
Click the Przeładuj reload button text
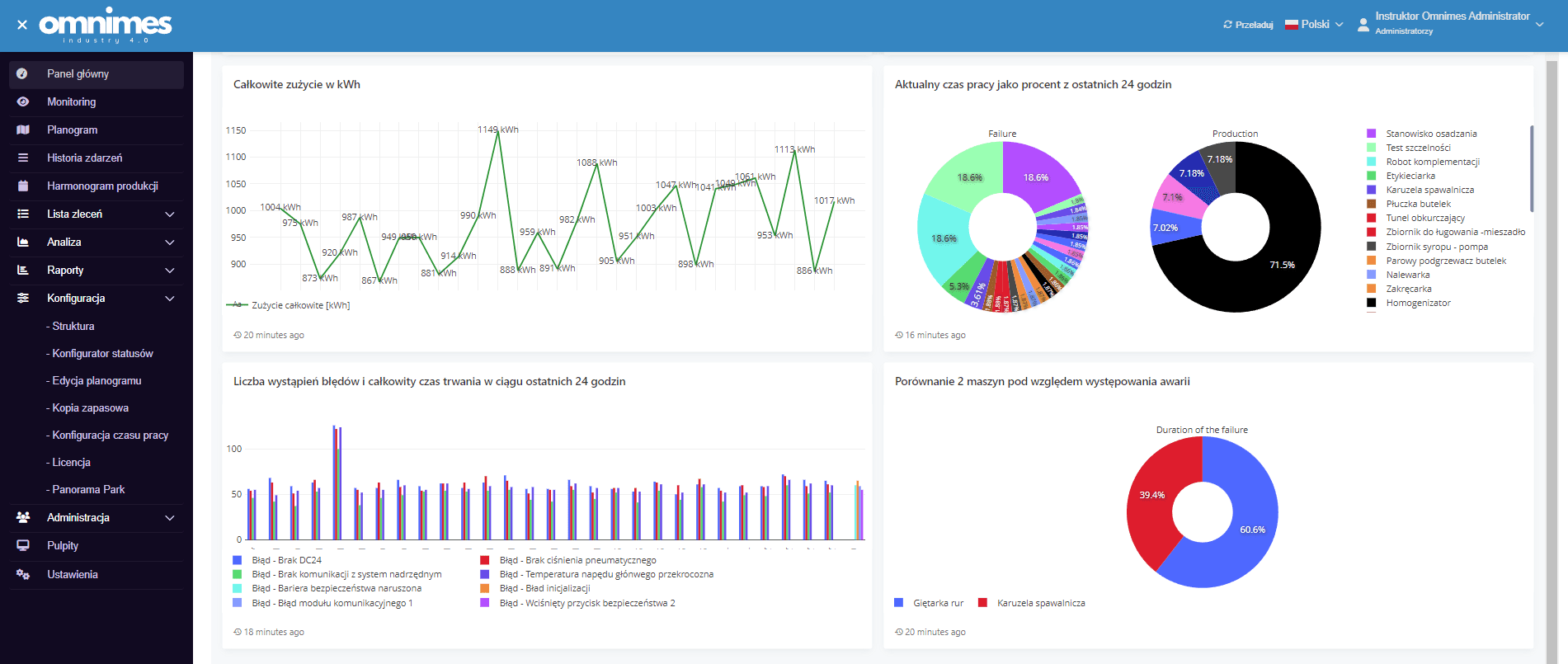click(1255, 25)
